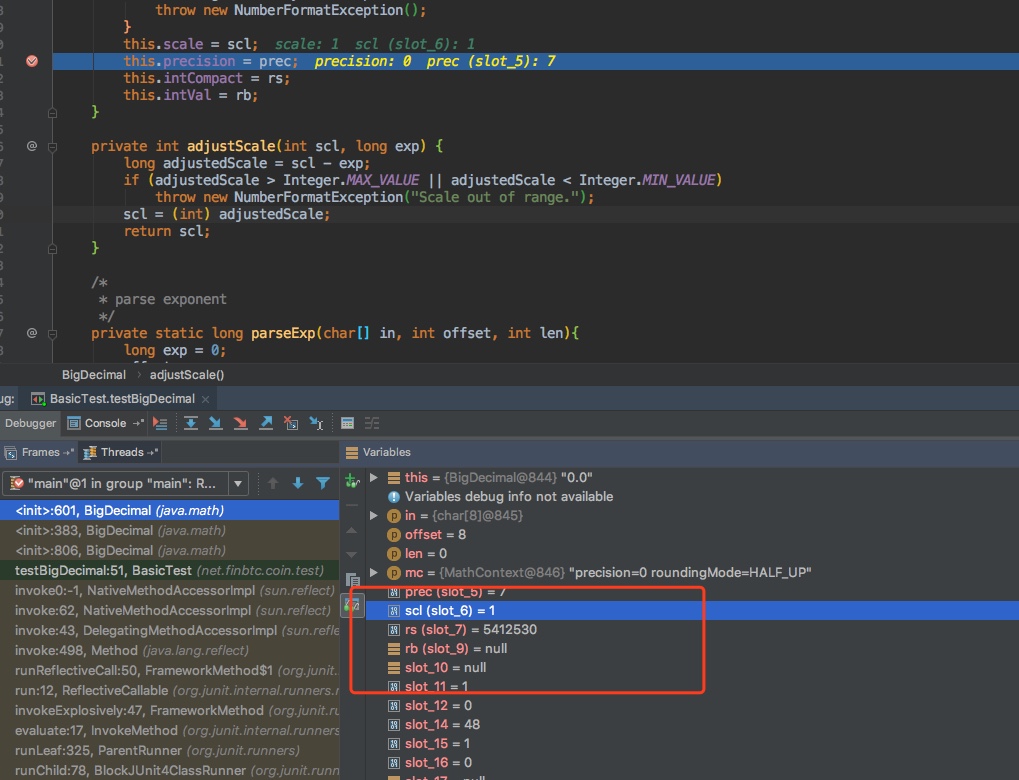Expand the 'in' char array variable
The width and height of the screenshot is (1019, 780).
tap(374, 515)
